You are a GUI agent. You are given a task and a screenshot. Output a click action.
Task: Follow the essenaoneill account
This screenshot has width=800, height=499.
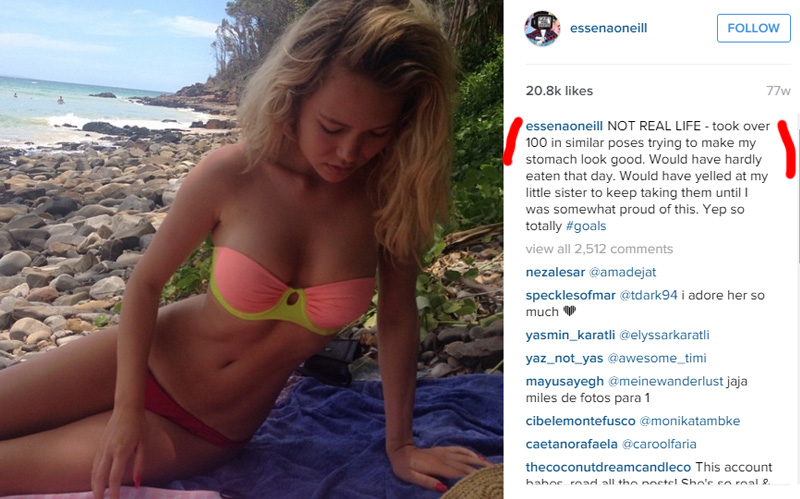click(754, 28)
